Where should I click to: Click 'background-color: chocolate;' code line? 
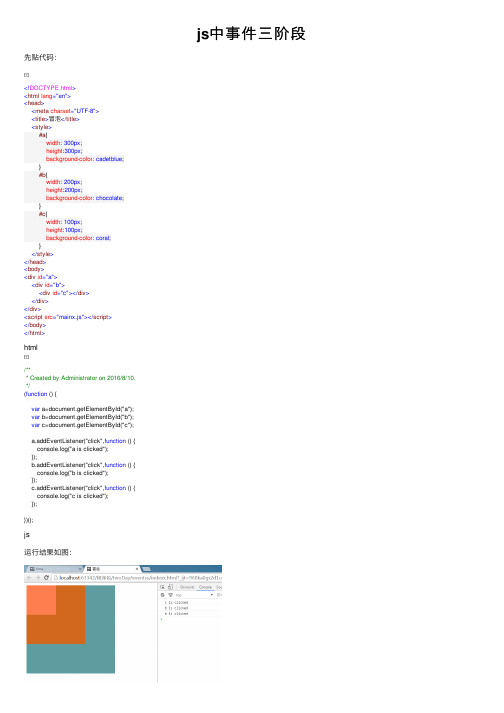click(x=85, y=198)
